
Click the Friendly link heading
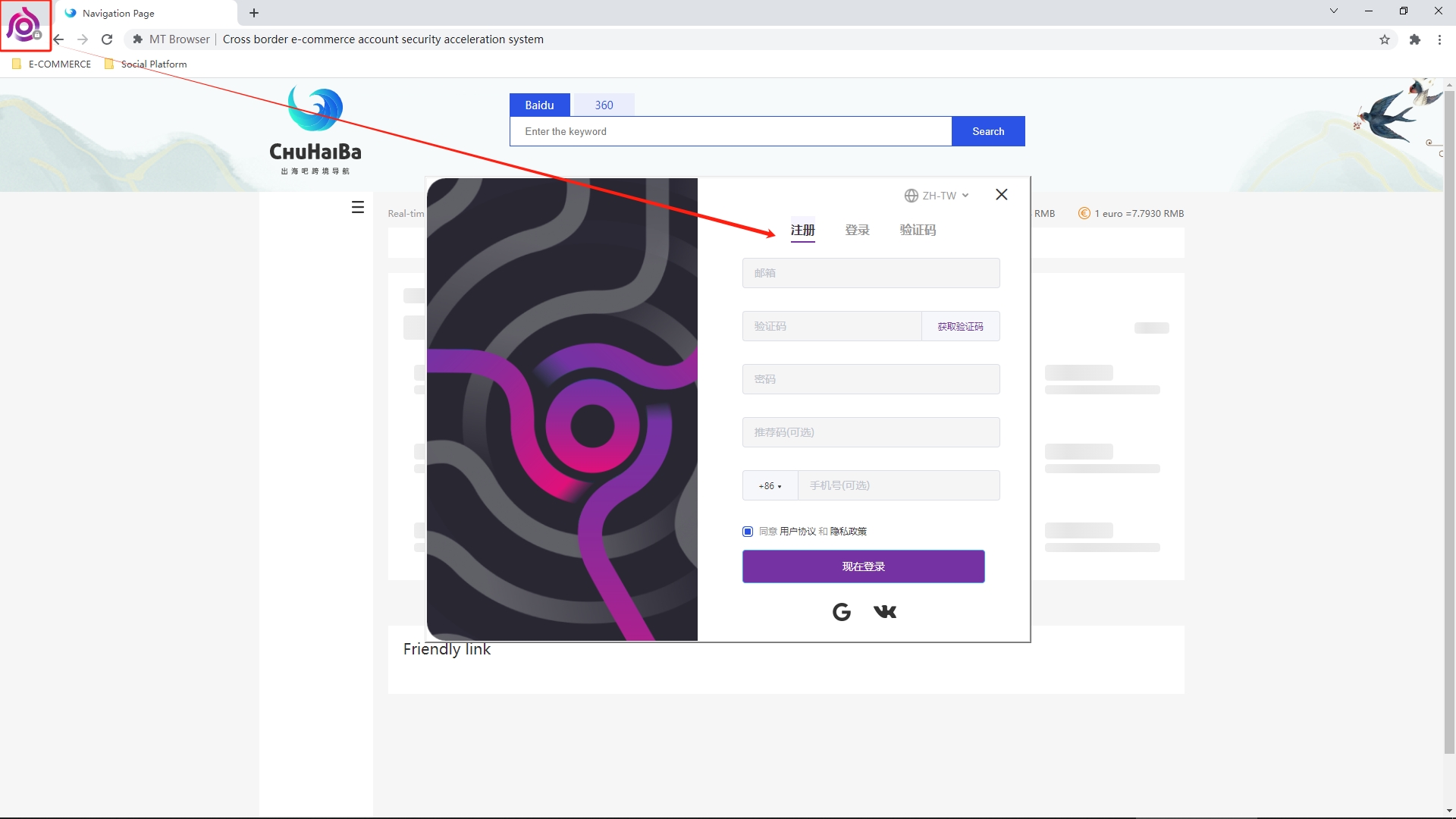447,649
